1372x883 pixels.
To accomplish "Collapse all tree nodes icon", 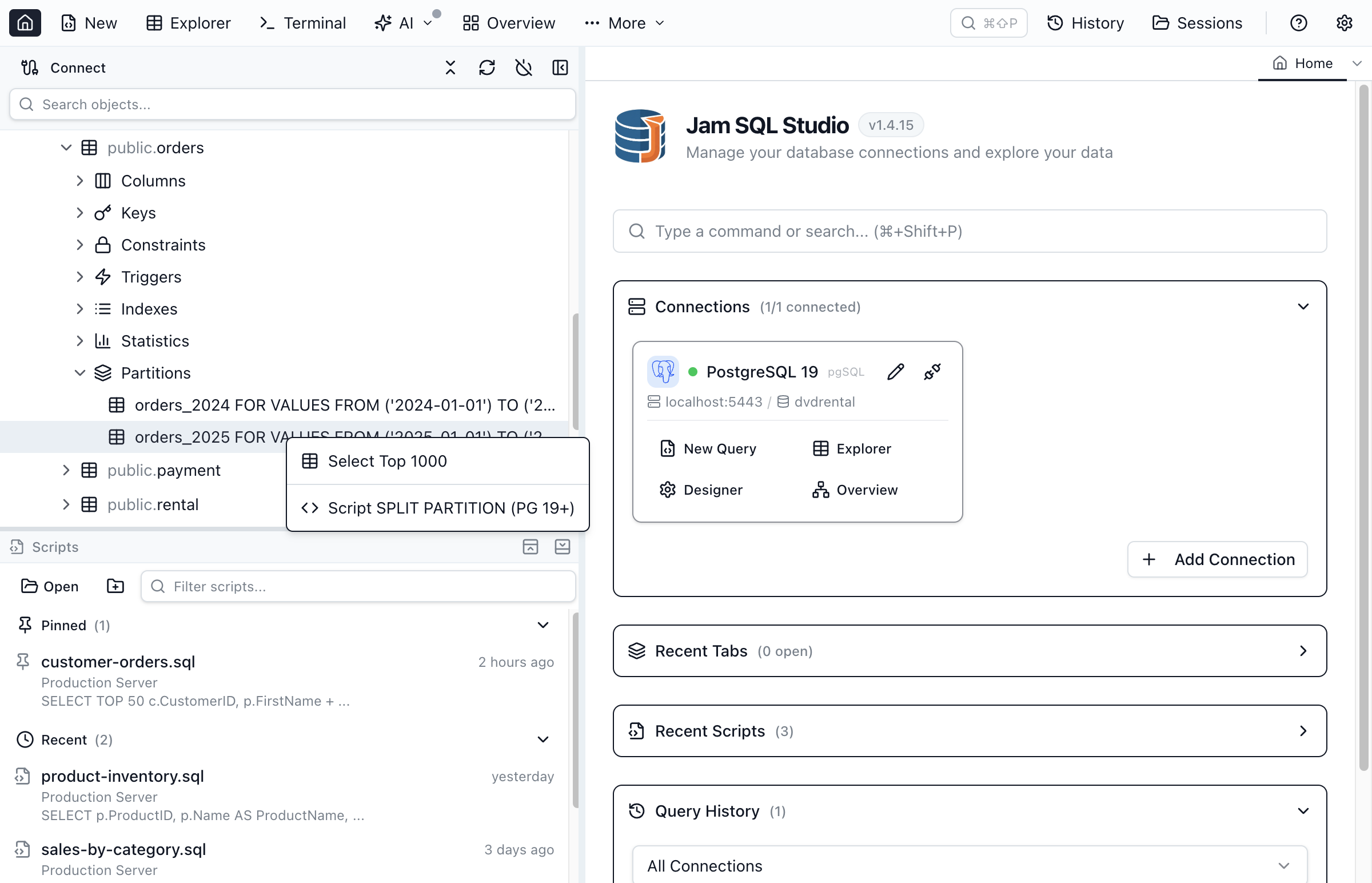I will (x=450, y=67).
